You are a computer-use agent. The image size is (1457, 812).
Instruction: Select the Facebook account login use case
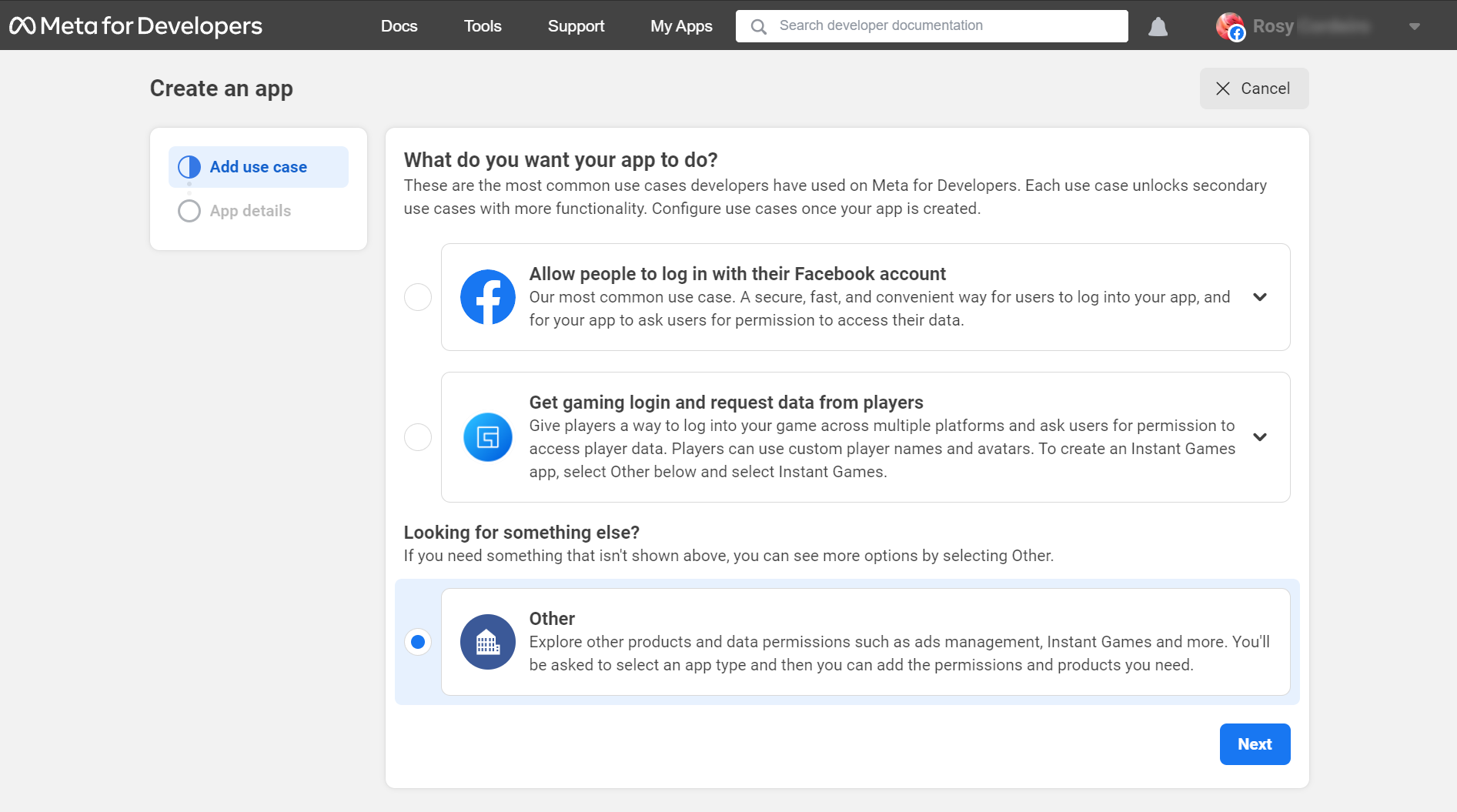(x=417, y=297)
